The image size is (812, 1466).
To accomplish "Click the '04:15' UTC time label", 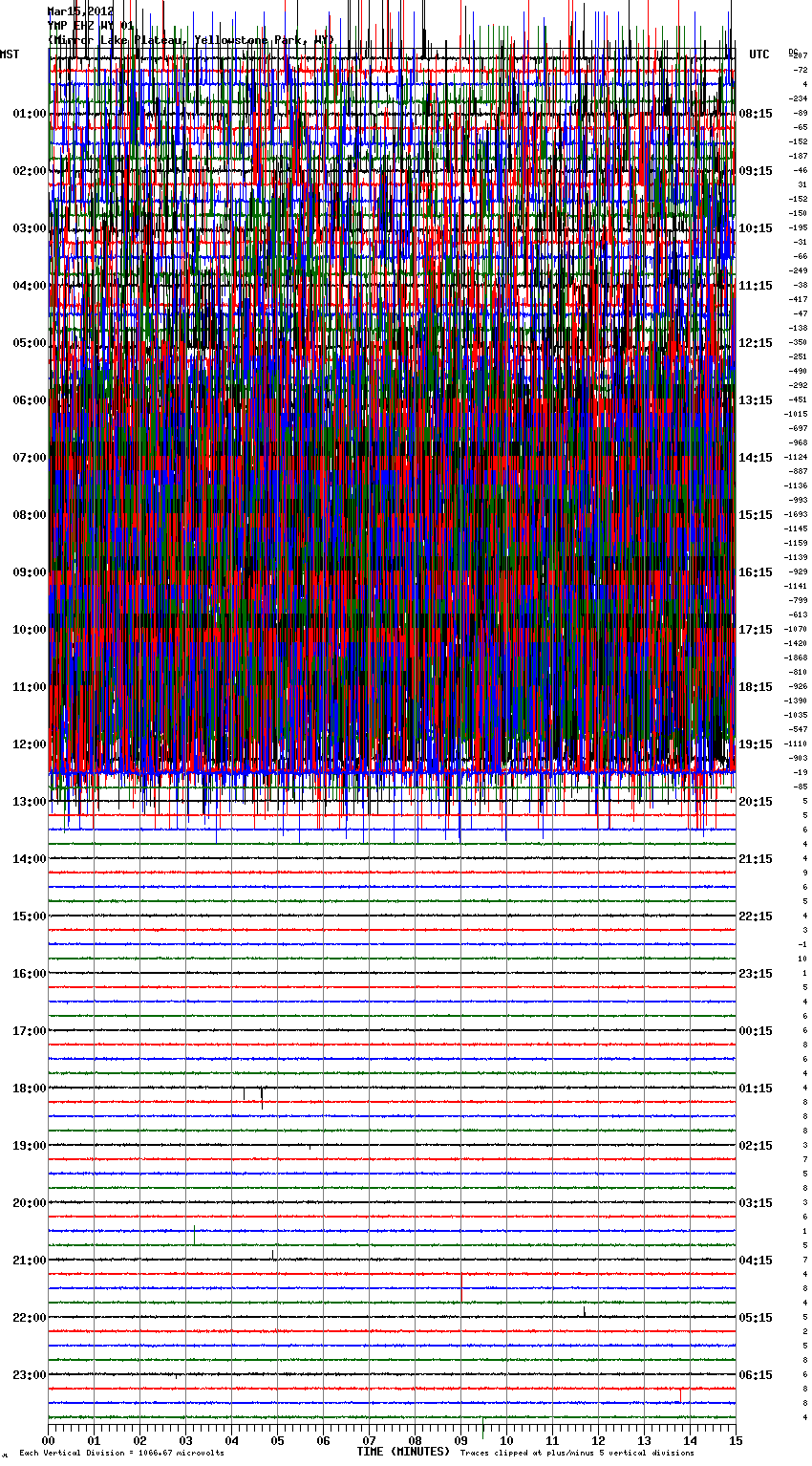I will [756, 1261].
